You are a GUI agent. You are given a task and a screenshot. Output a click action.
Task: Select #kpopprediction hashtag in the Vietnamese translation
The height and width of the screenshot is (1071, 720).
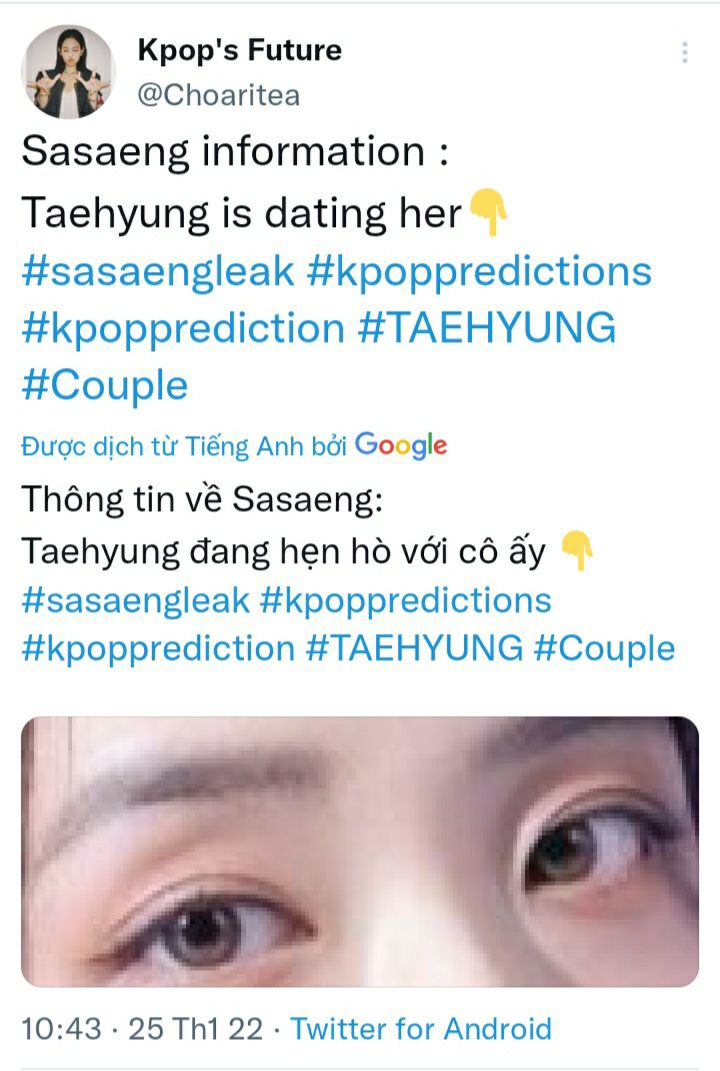tap(158, 649)
